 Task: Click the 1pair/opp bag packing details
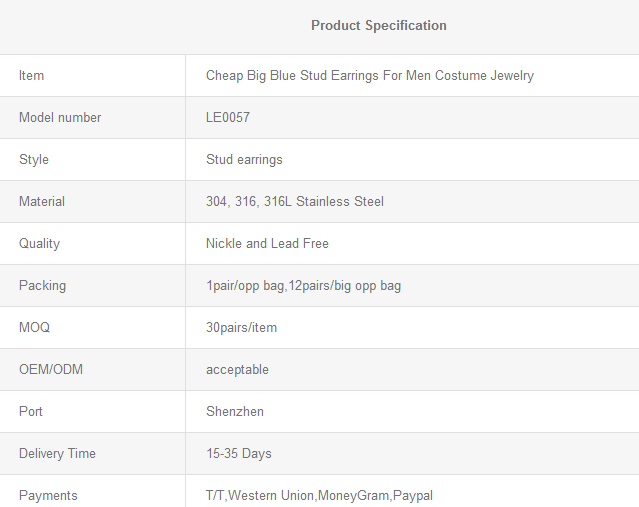(x=304, y=286)
